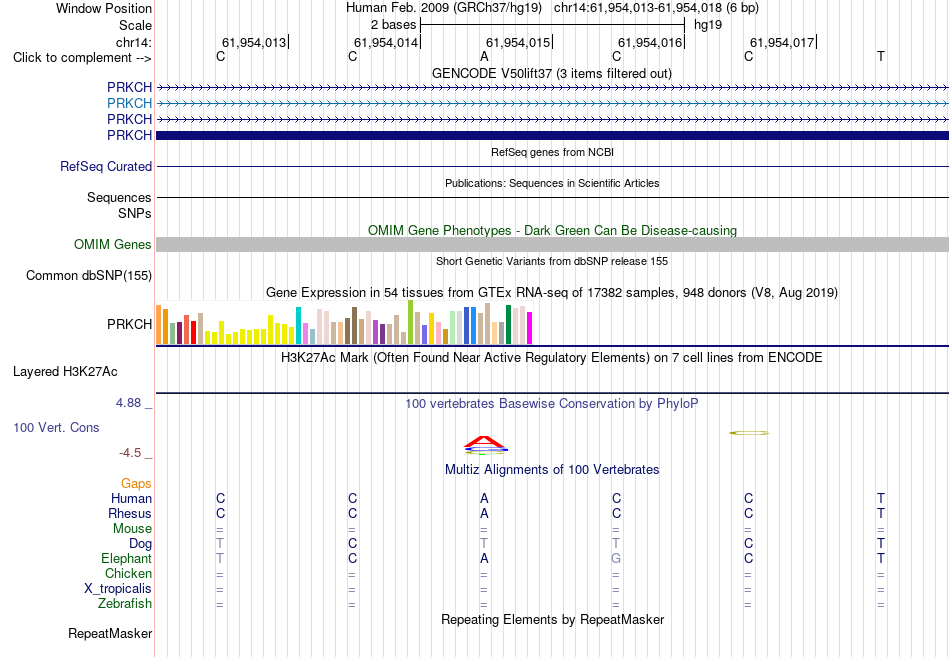Open the OMIM Genes track label
This screenshot has height=657, width=950.
coord(112,244)
